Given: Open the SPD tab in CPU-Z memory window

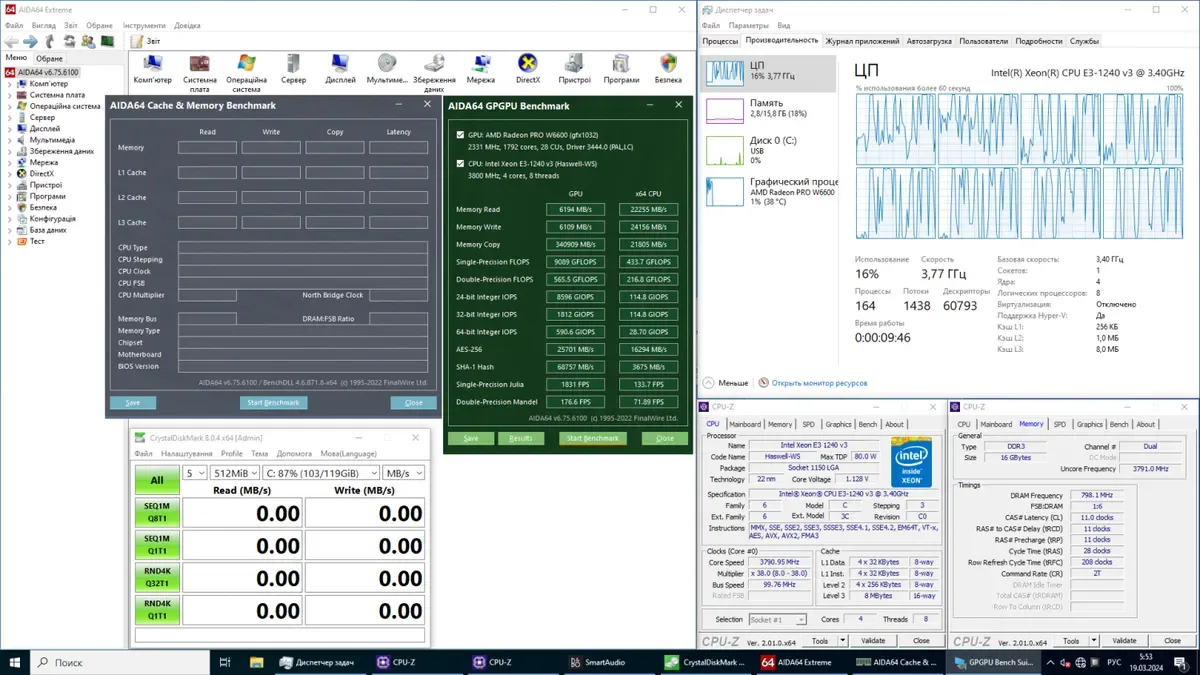Looking at the screenshot, I should pos(1059,424).
